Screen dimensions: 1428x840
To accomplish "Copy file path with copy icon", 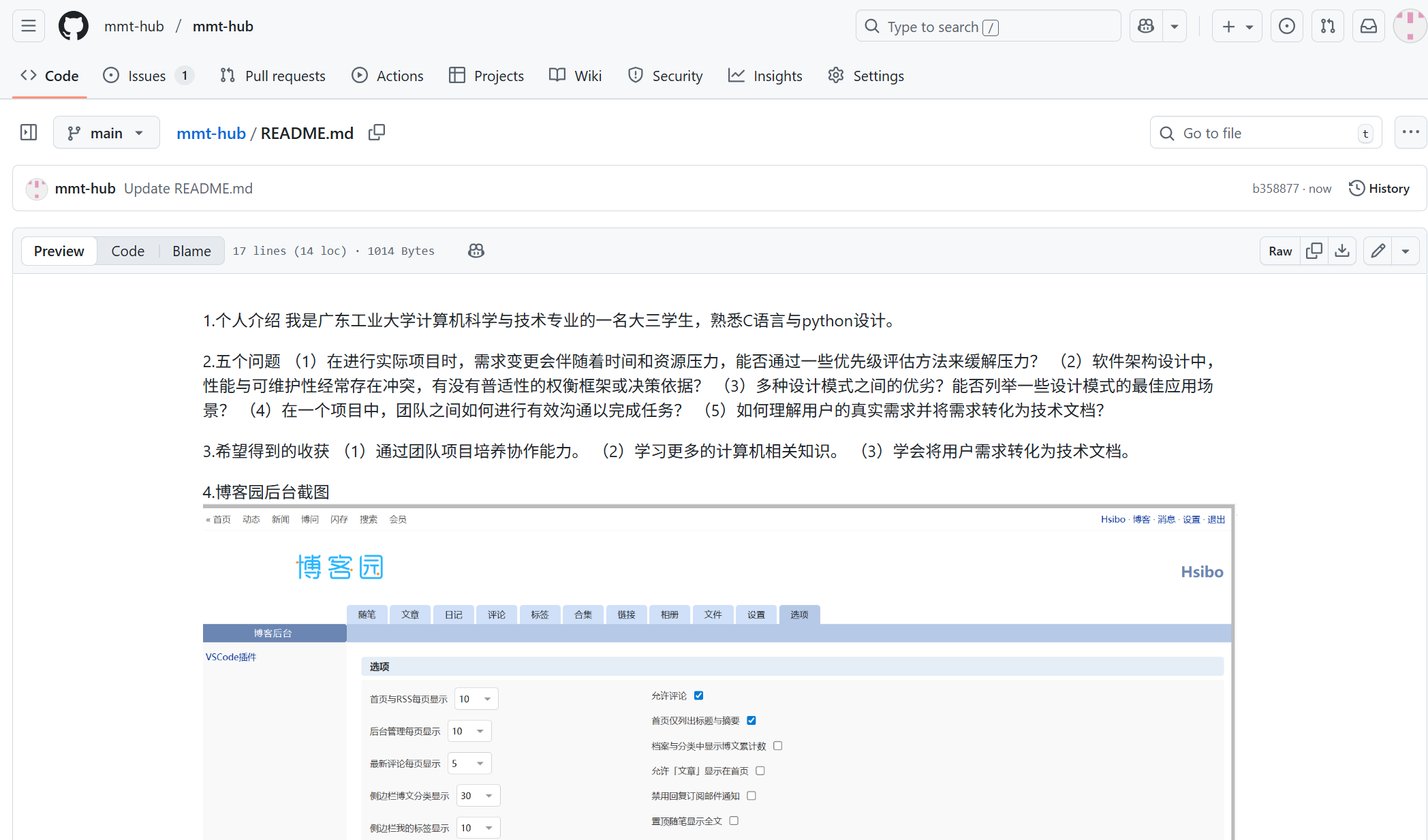I will point(377,133).
